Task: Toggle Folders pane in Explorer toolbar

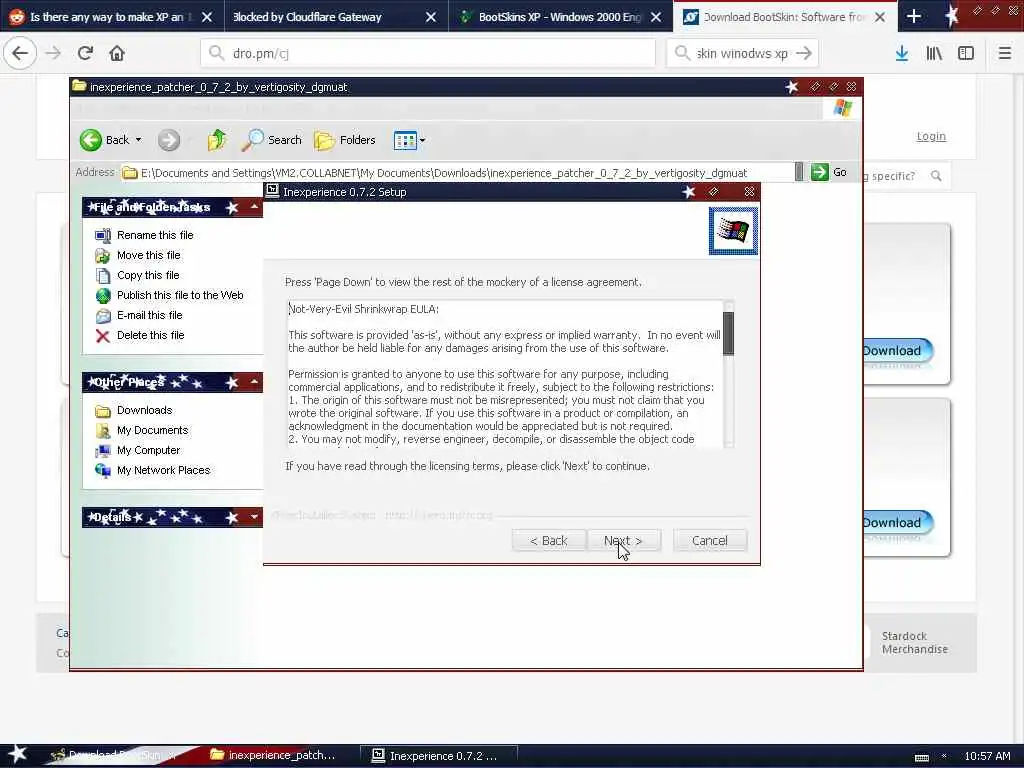Action: pyautogui.click(x=345, y=140)
